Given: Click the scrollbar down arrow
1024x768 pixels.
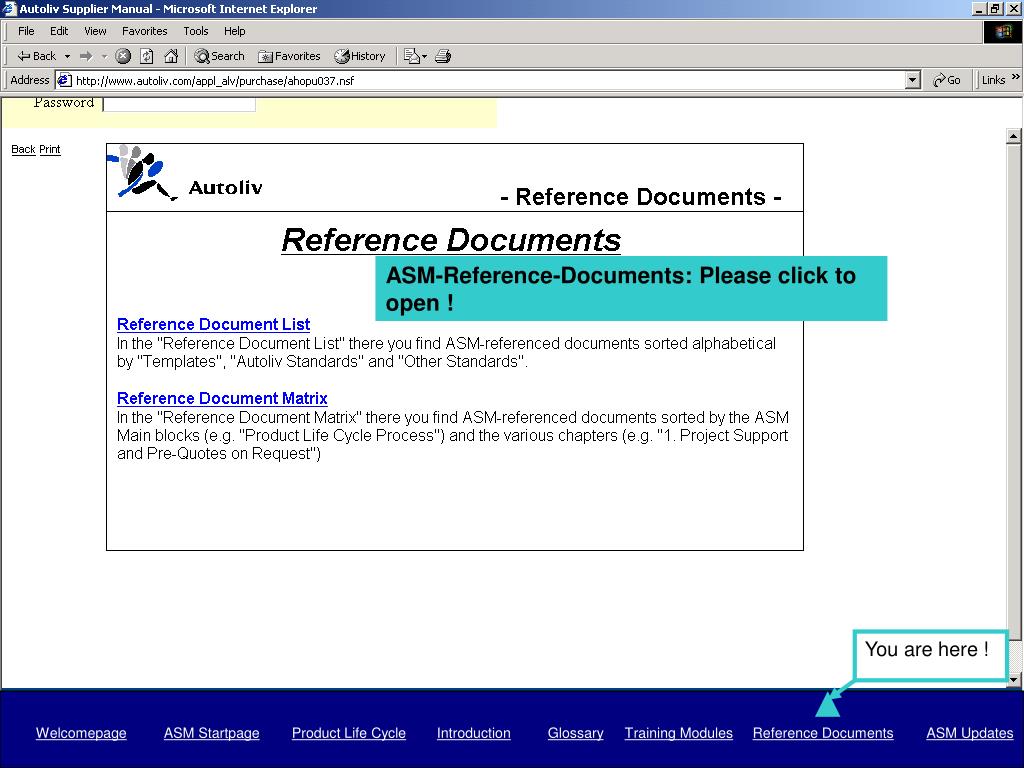Looking at the screenshot, I should coord(1014,680).
